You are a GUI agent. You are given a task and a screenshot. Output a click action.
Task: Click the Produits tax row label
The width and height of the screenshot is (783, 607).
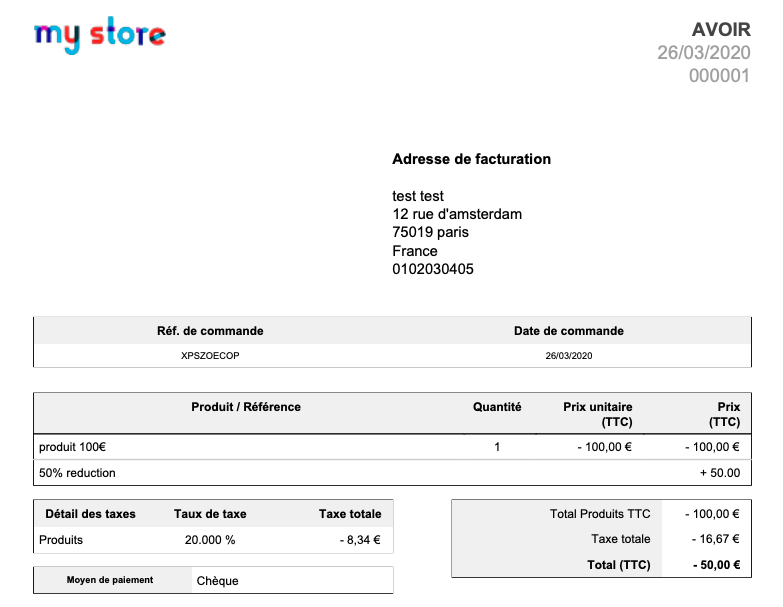pyautogui.click(x=61, y=540)
